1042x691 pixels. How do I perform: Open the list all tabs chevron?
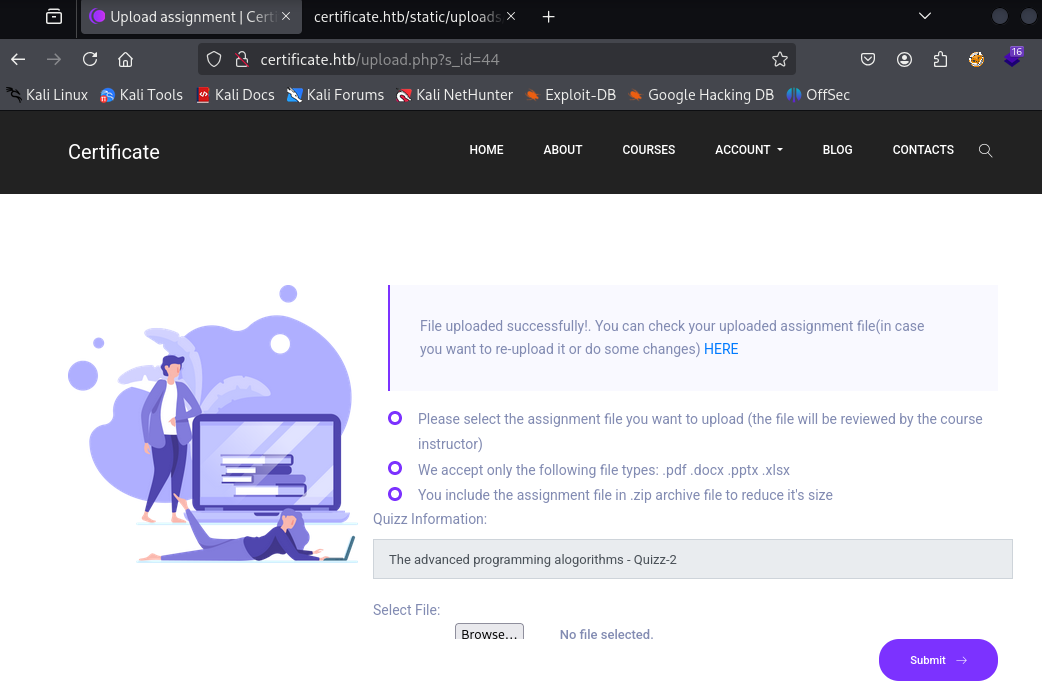(925, 16)
